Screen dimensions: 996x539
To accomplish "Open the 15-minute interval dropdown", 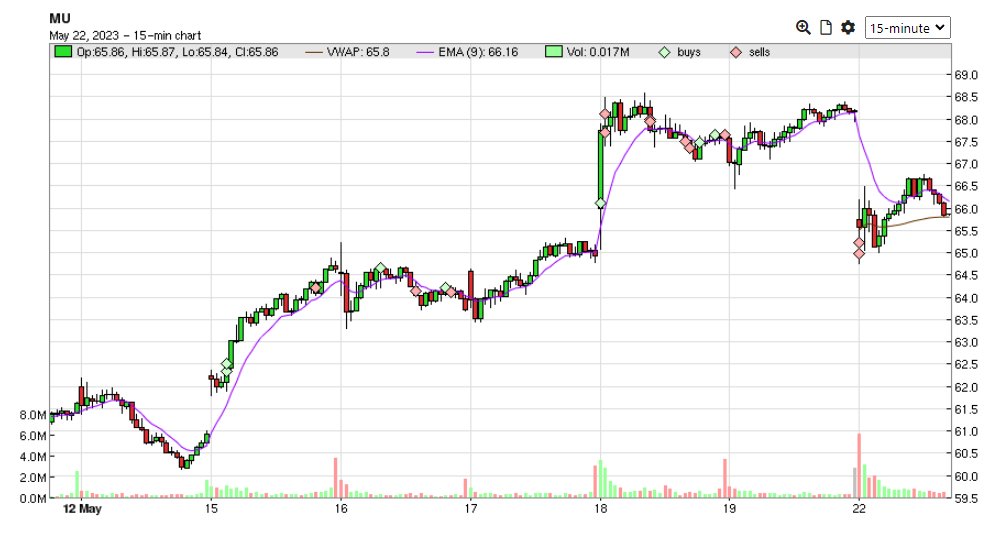I will pos(907,28).
